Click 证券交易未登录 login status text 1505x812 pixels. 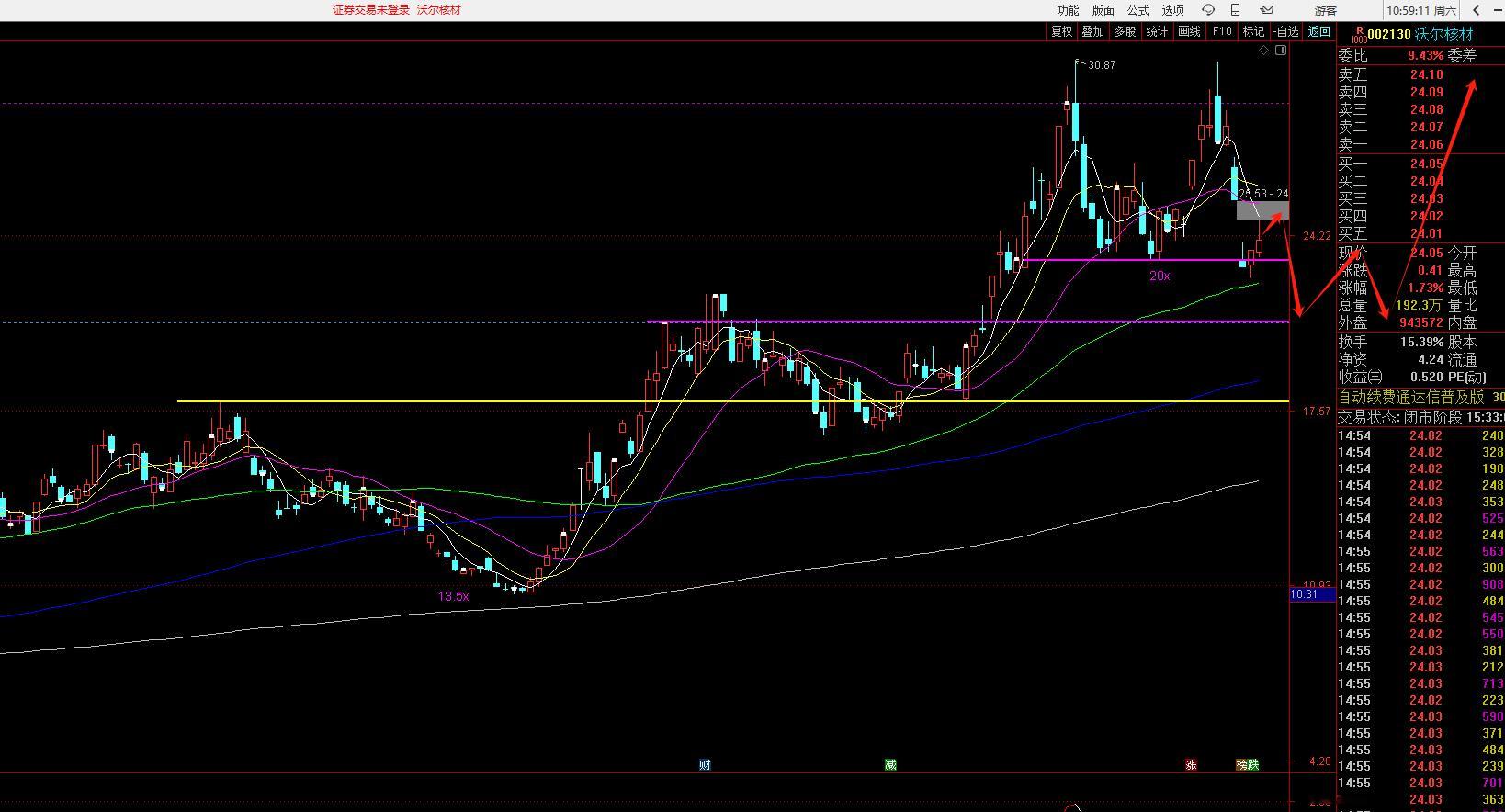pyautogui.click(x=371, y=10)
